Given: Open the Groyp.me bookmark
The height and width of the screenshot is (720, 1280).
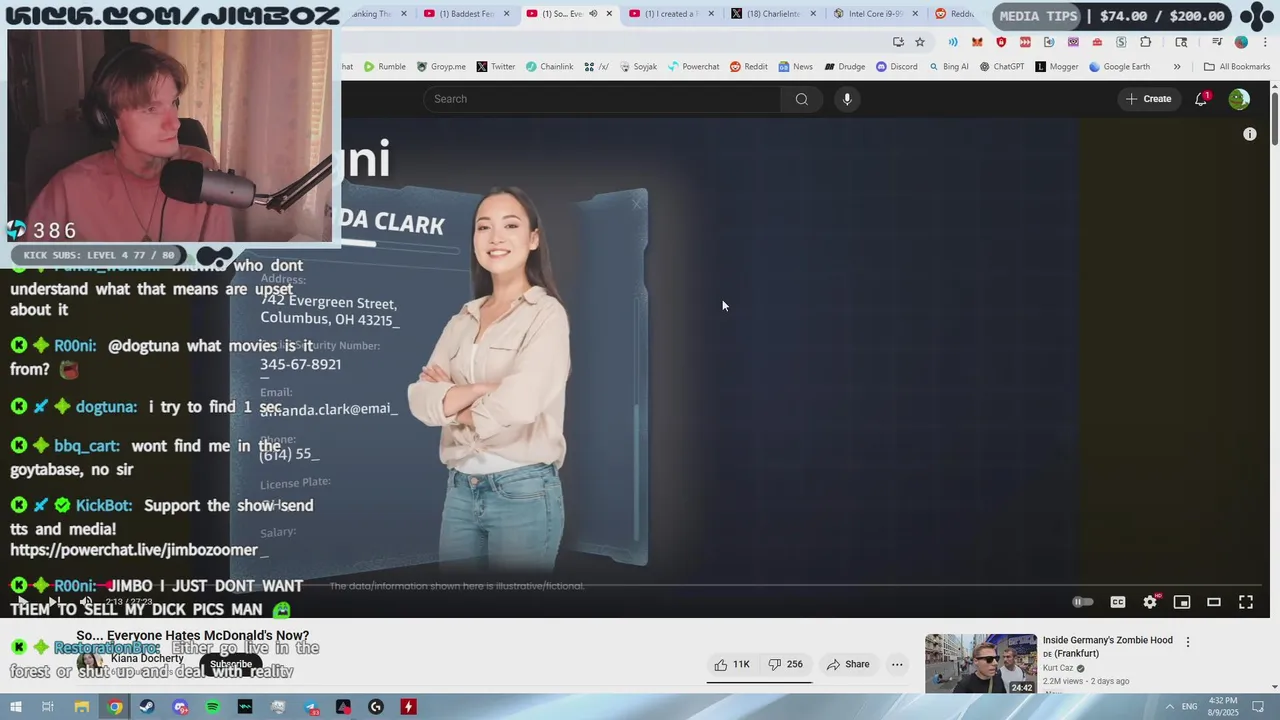Looking at the screenshot, I should 441,67.
